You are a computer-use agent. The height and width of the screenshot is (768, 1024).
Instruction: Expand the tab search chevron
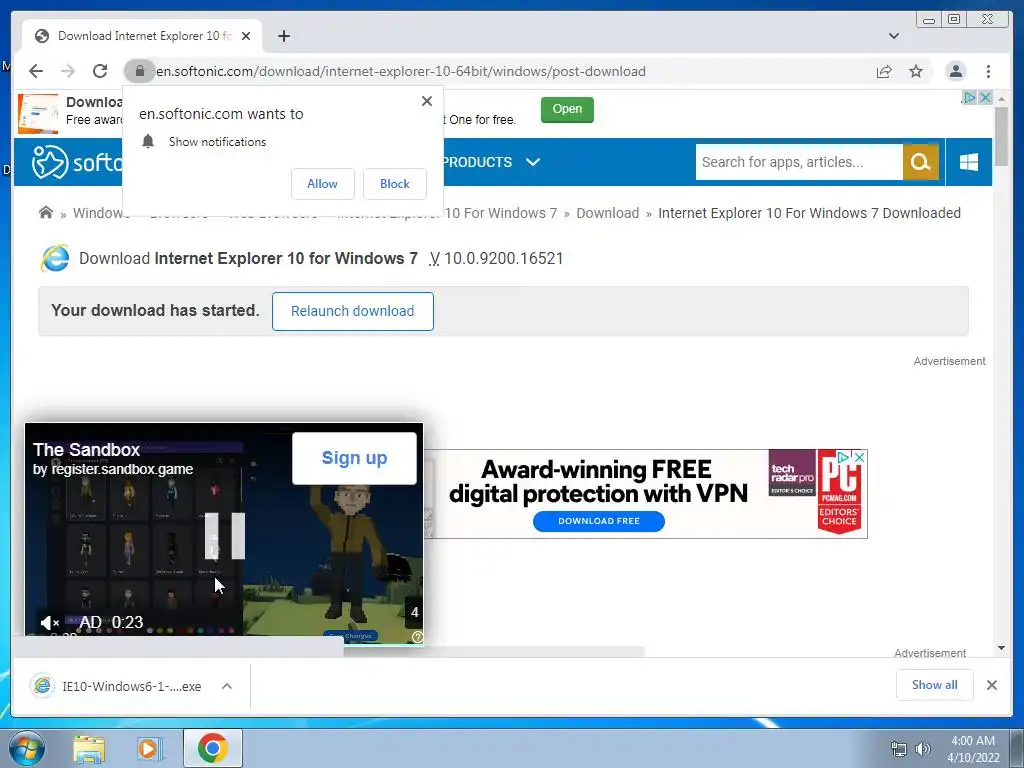(894, 36)
